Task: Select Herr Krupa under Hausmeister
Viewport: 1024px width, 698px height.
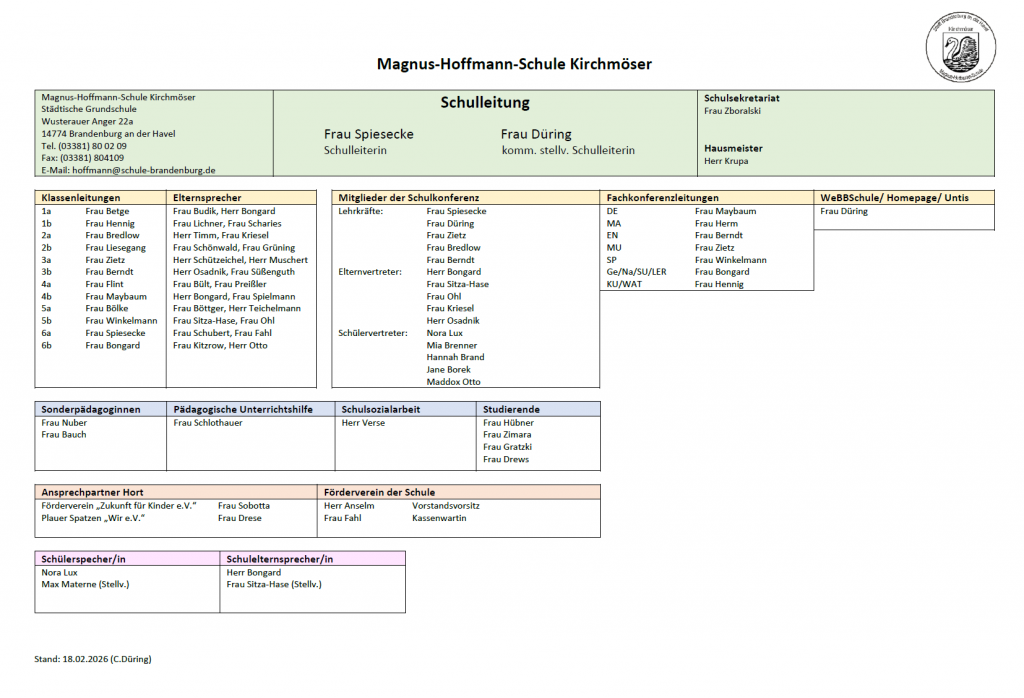Action: (726, 160)
